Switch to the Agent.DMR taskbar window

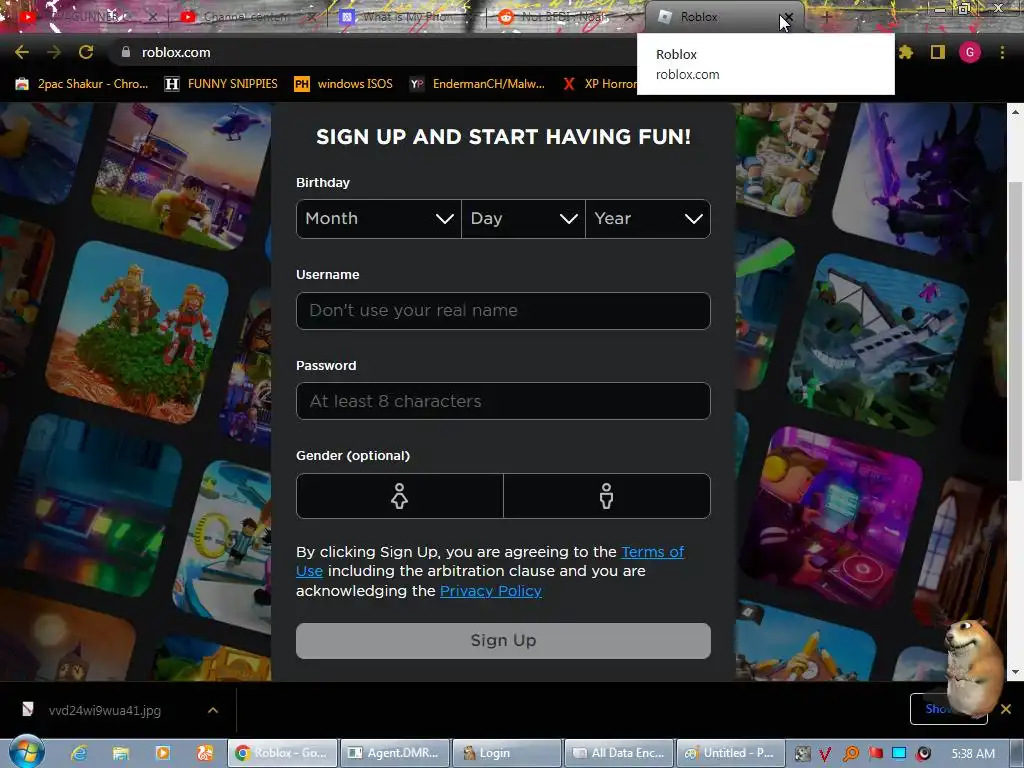point(394,753)
